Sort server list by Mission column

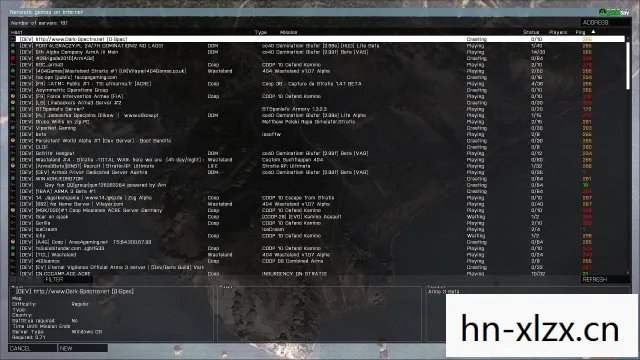pos(289,32)
